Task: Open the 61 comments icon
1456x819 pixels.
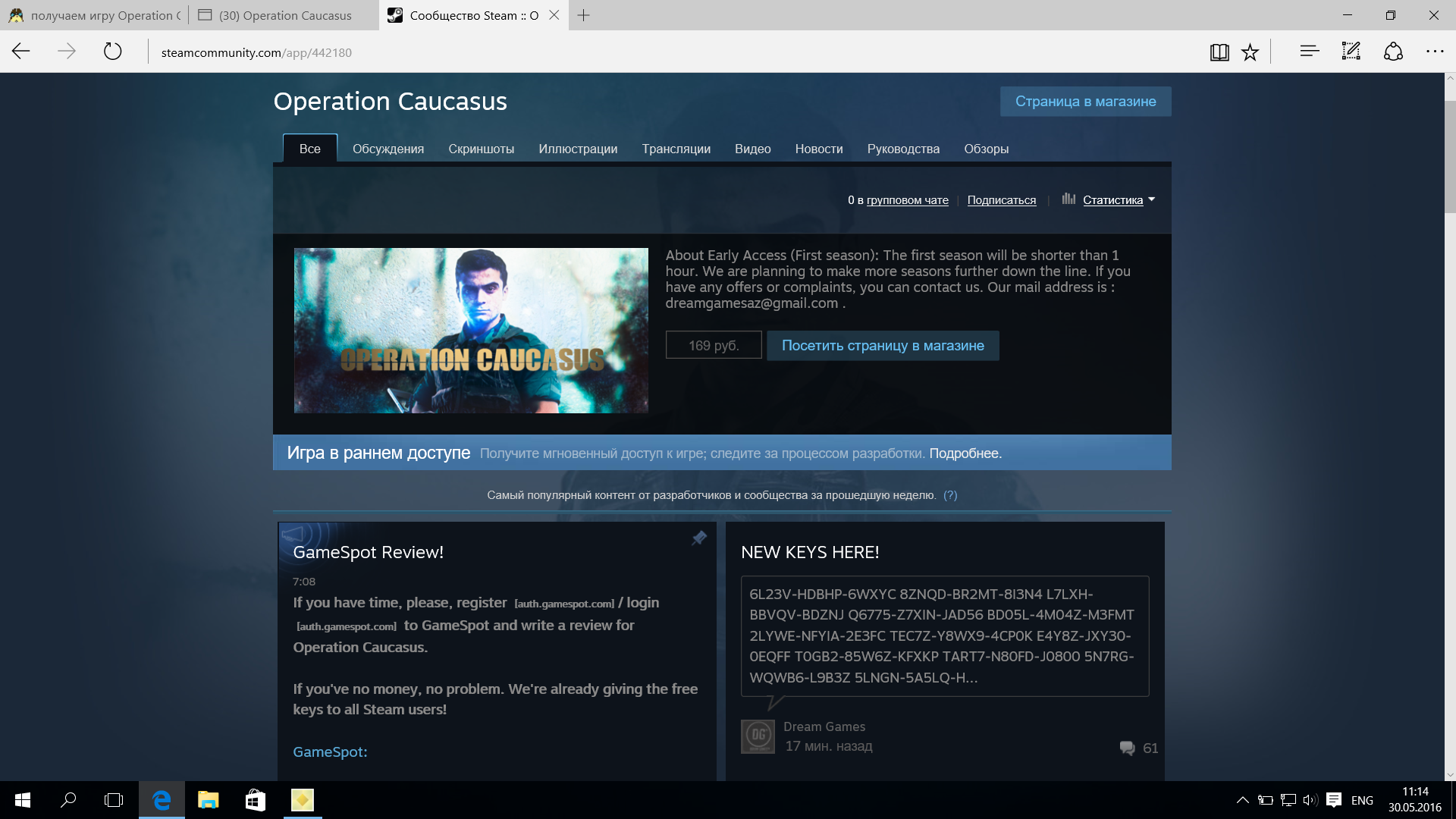Action: click(1127, 748)
